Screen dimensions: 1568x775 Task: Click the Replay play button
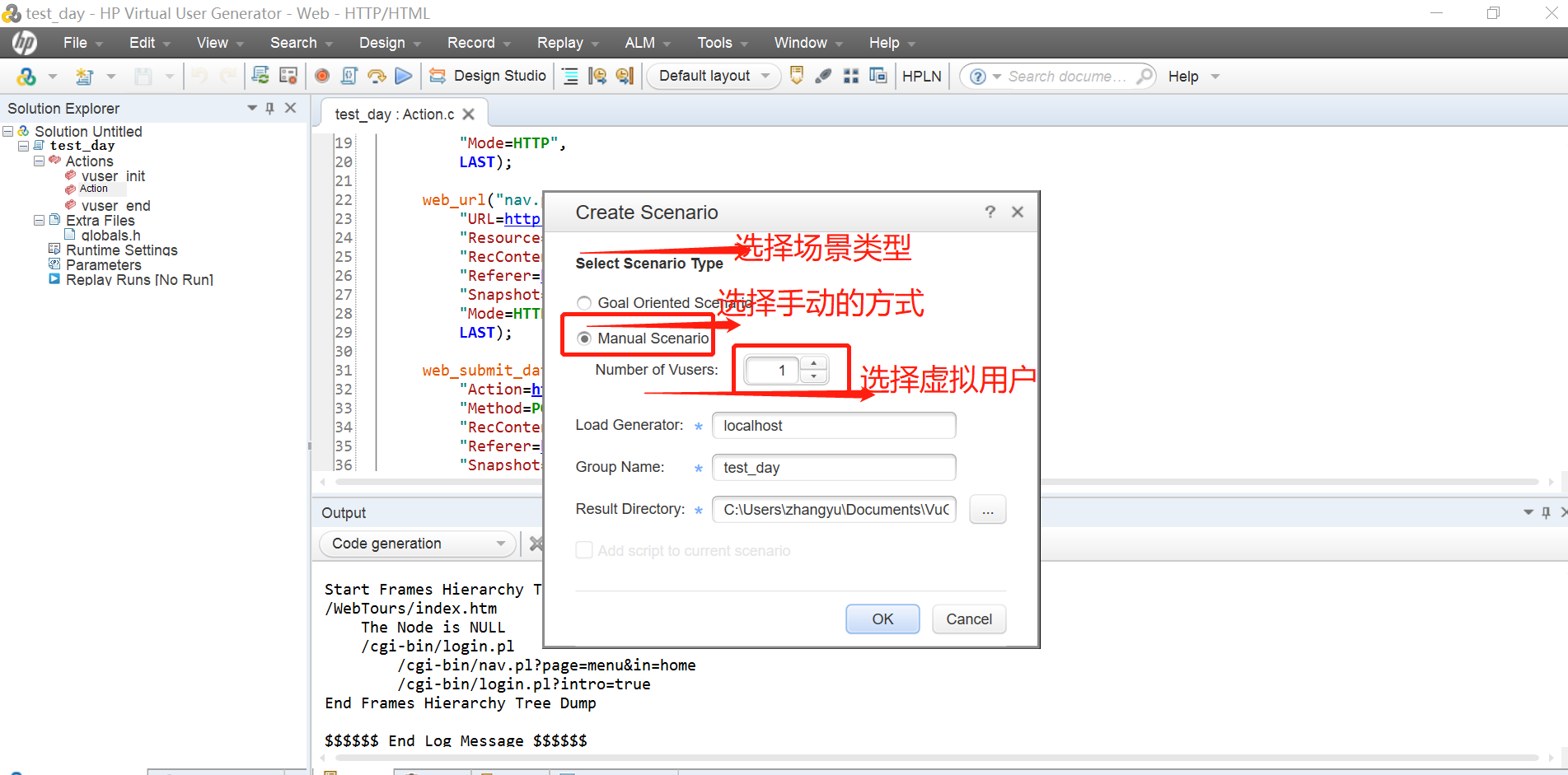coord(404,75)
